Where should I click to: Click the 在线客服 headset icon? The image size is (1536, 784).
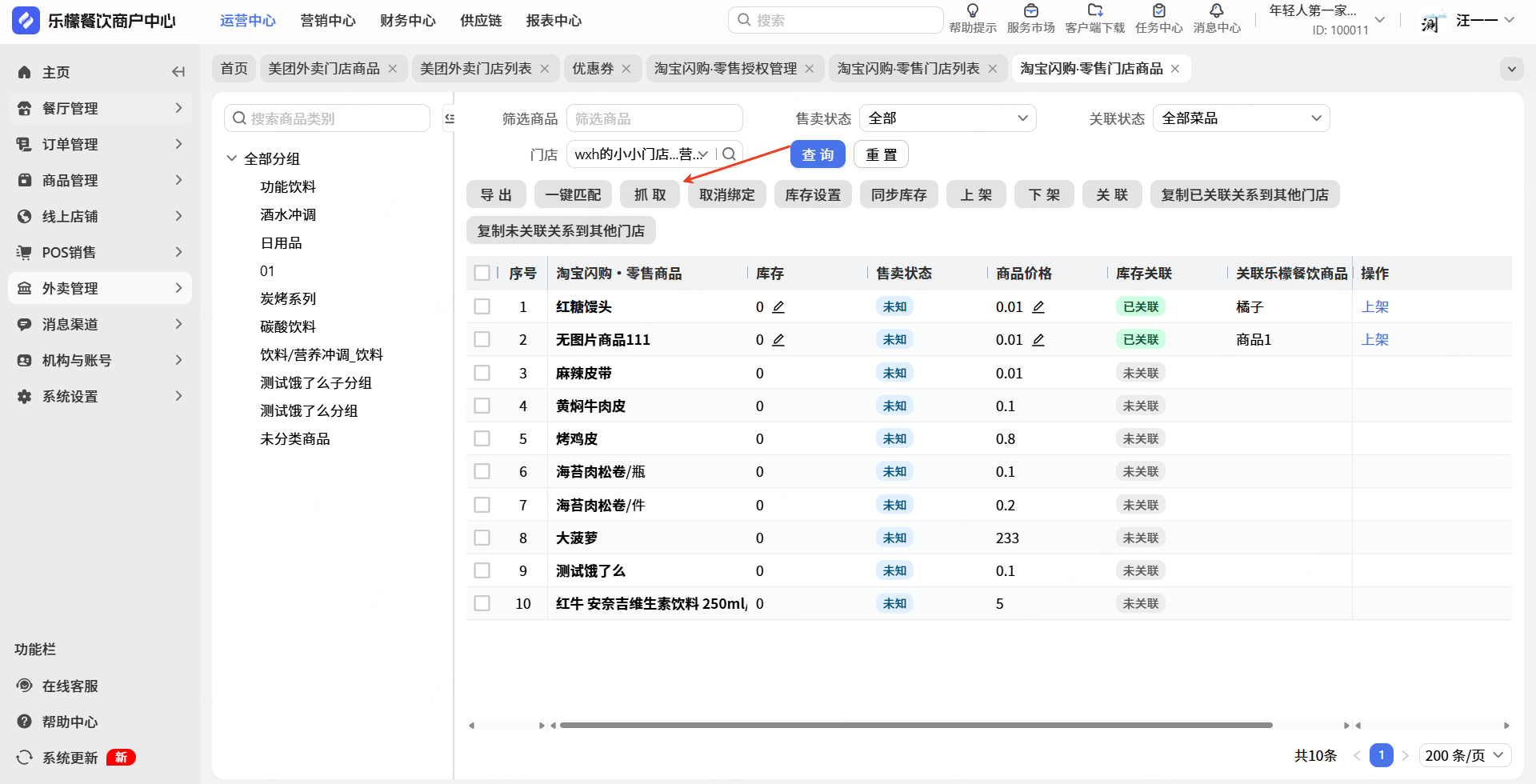(x=25, y=686)
